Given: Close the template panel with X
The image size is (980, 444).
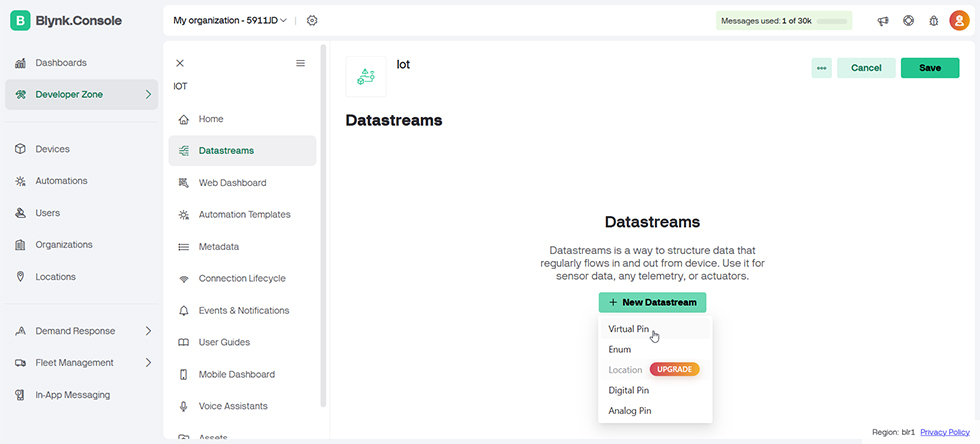Looking at the screenshot, I should [x=180, y=63].
